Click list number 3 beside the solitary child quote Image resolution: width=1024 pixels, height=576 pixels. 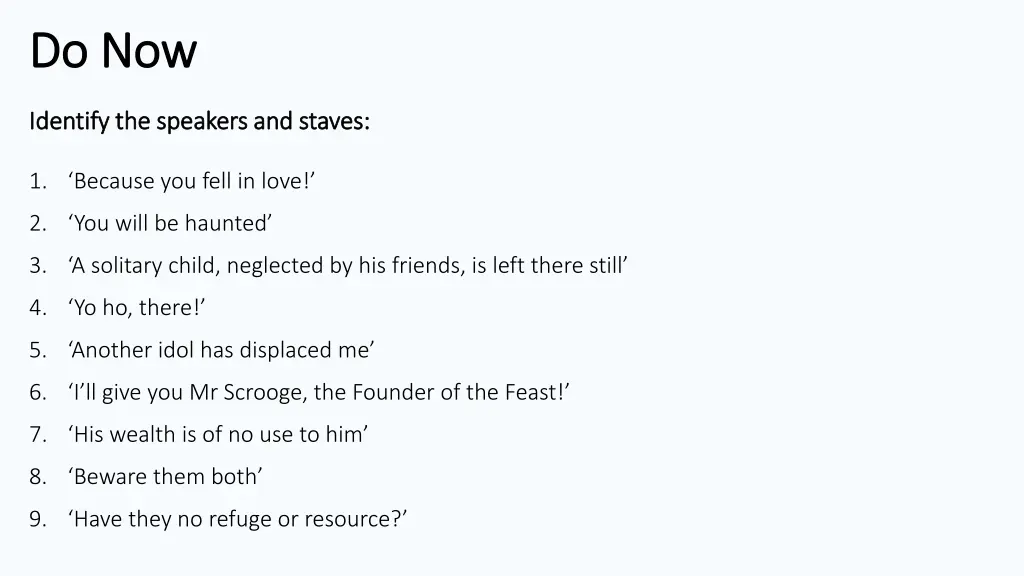point(38,266)
